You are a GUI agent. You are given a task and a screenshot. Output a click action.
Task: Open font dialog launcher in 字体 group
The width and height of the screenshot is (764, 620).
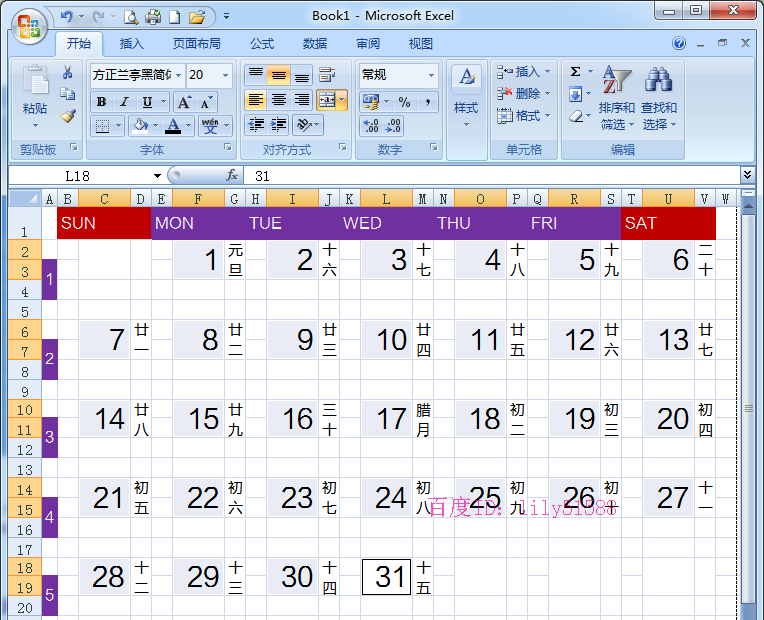pyautogui.click(x=228, y=147)
